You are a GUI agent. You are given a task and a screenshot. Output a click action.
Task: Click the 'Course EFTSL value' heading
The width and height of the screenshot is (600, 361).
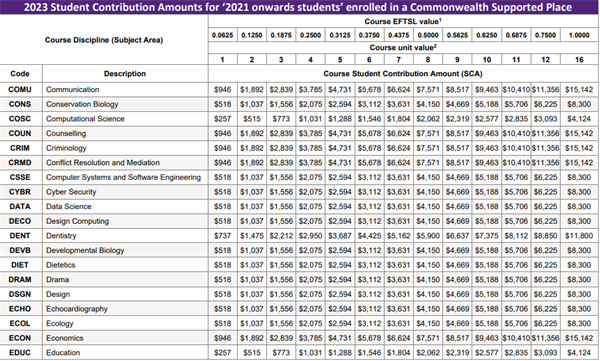click(x=403, y=21)
